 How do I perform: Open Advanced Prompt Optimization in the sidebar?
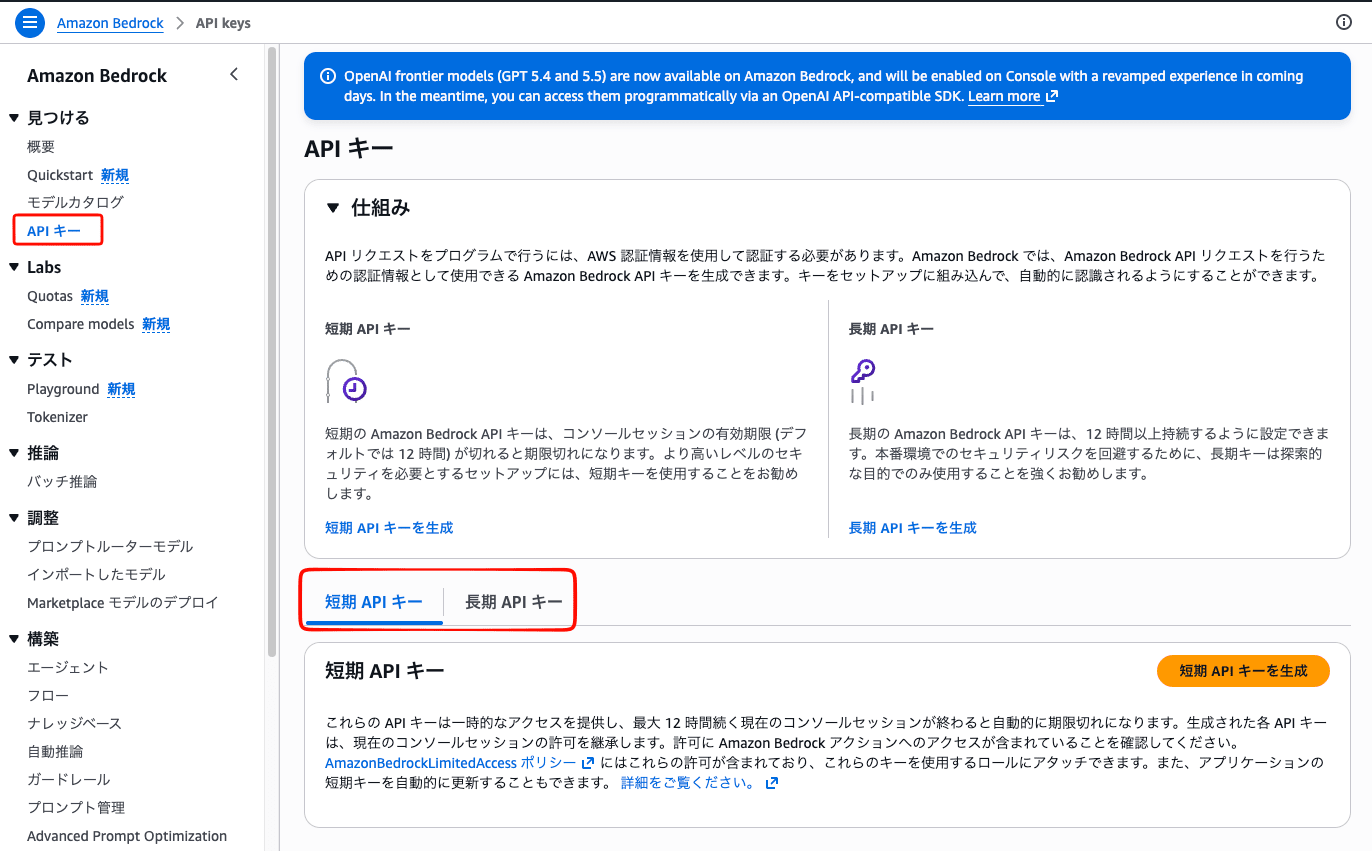click(127, 836)
